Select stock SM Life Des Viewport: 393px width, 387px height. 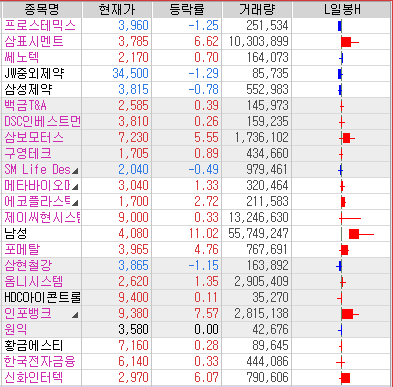click(x=37, y=170)
